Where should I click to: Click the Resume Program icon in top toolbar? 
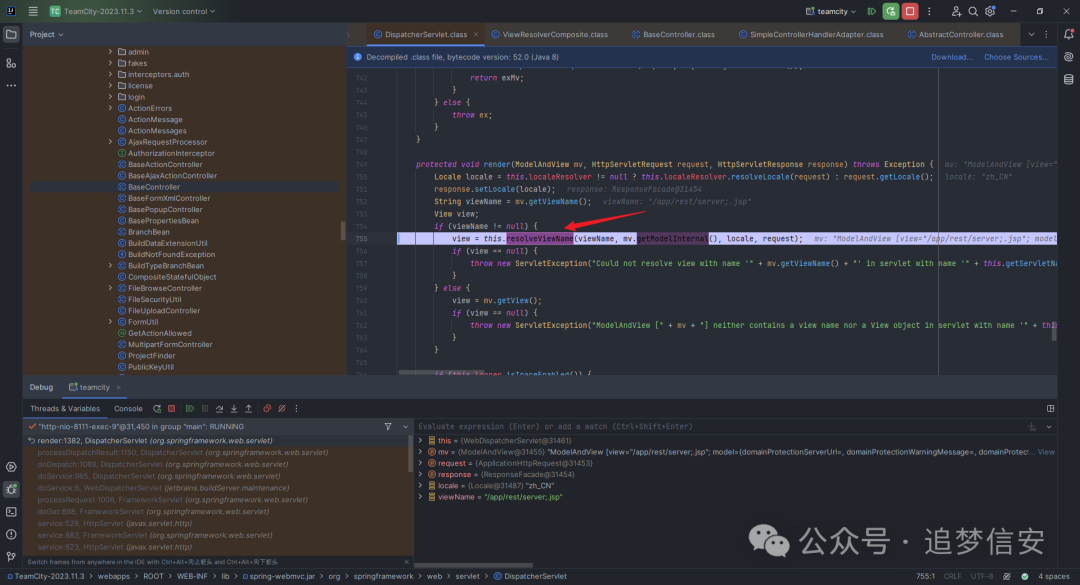click(871, 11)
